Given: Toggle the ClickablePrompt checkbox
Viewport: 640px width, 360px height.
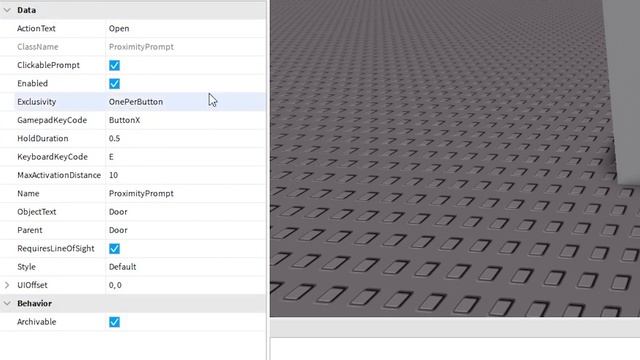Looking at the screenshot, I should point(114,65).
